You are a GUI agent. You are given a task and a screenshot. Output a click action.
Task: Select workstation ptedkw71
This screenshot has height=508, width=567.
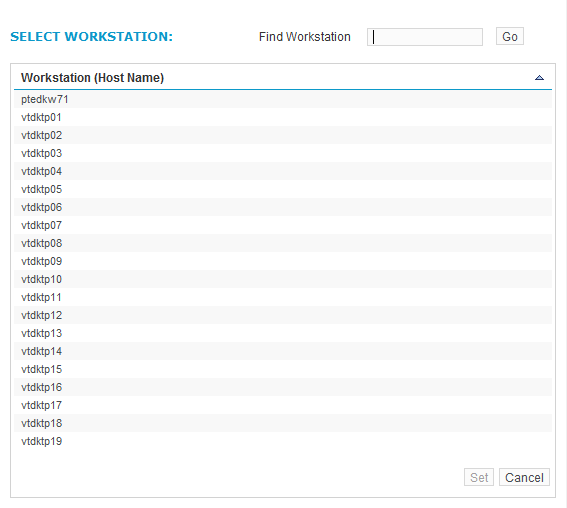tap(283, 99)
